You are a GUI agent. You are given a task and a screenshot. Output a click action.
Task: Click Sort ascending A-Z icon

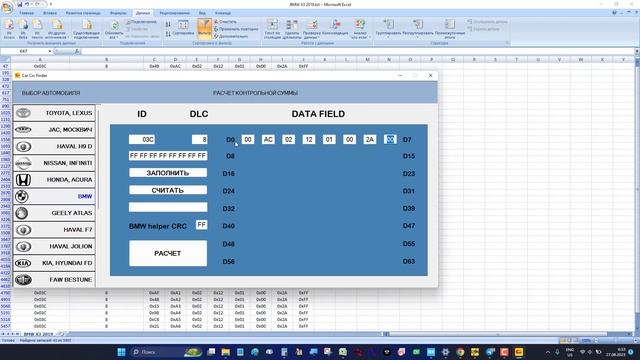click(168, 25)
